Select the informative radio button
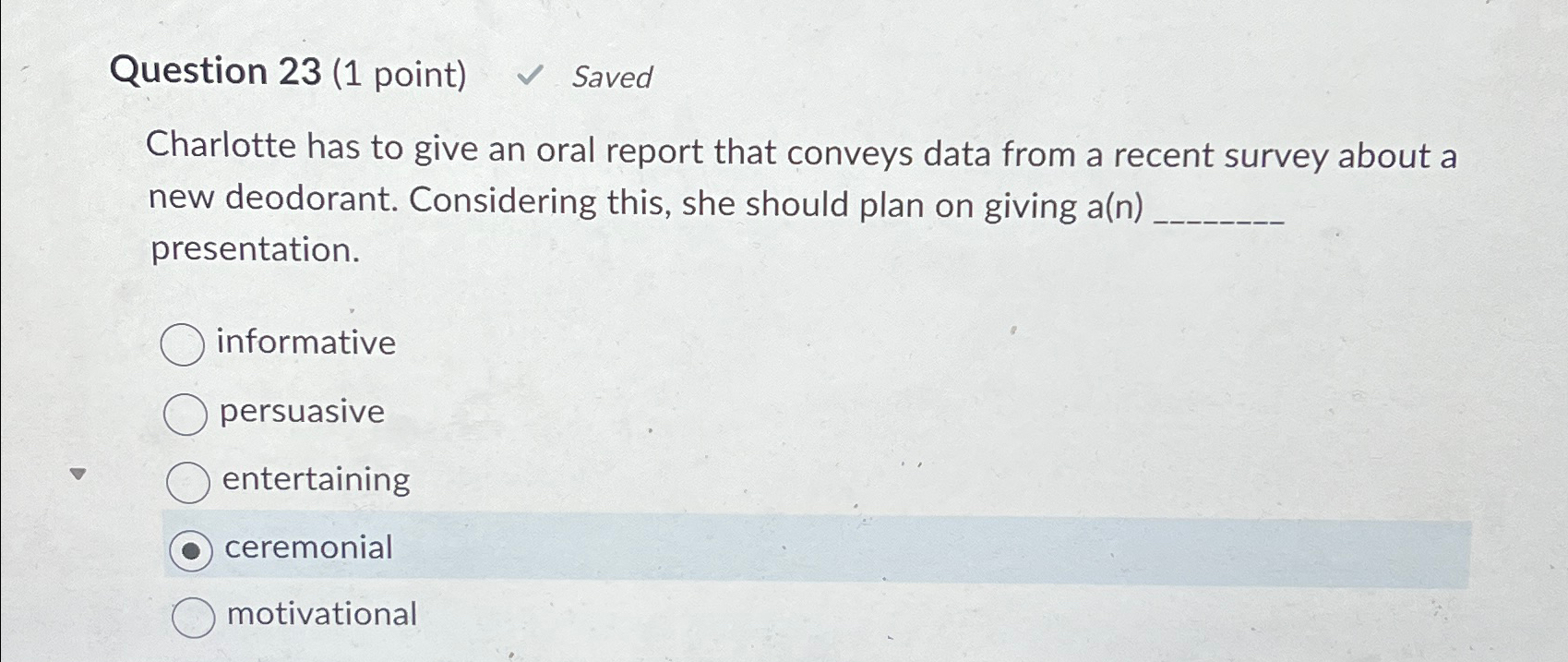 click(184, 345)
